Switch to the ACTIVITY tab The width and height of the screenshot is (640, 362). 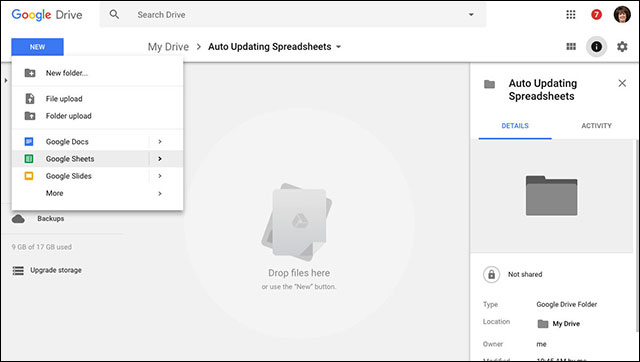596,126
